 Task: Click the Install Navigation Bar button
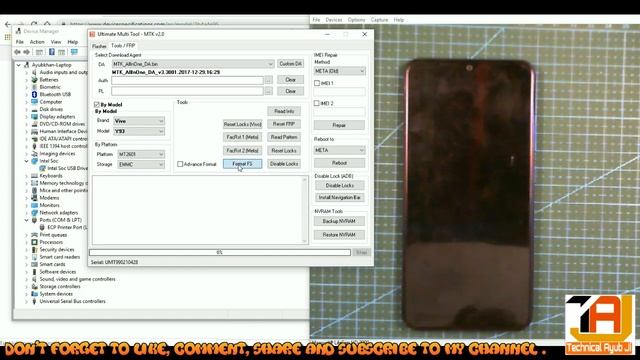(x=340, y=198)
